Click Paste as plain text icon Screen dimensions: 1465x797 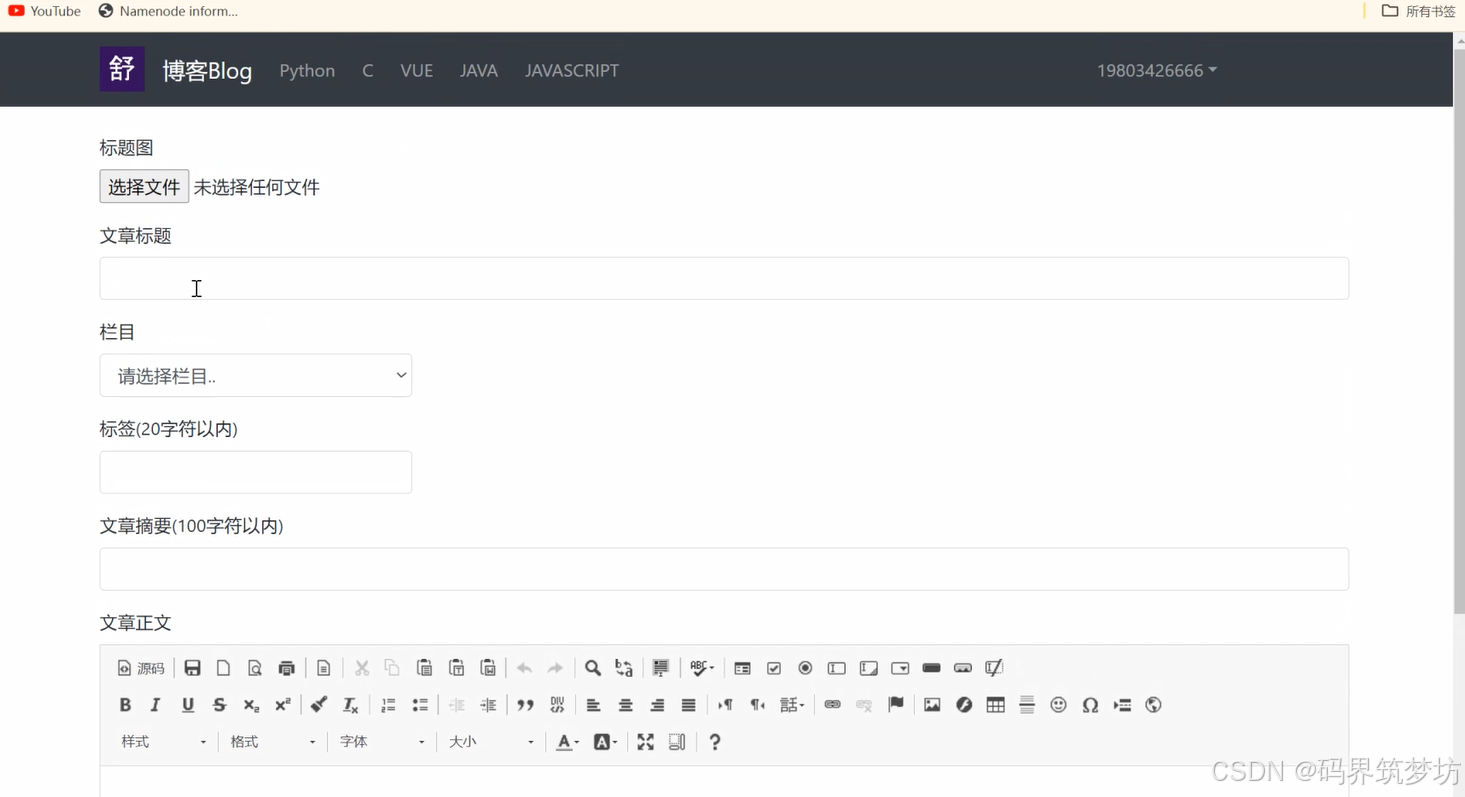point(456,668)
